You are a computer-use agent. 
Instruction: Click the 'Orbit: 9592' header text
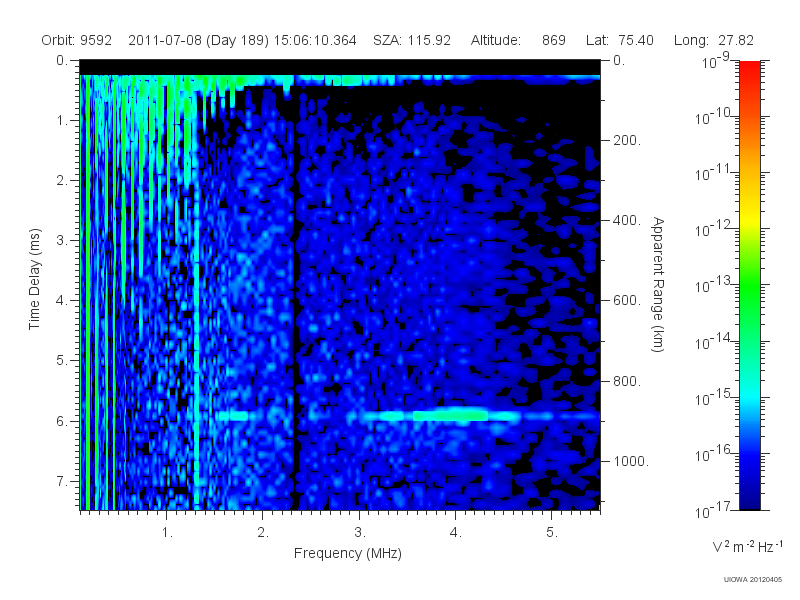(76, 40)
